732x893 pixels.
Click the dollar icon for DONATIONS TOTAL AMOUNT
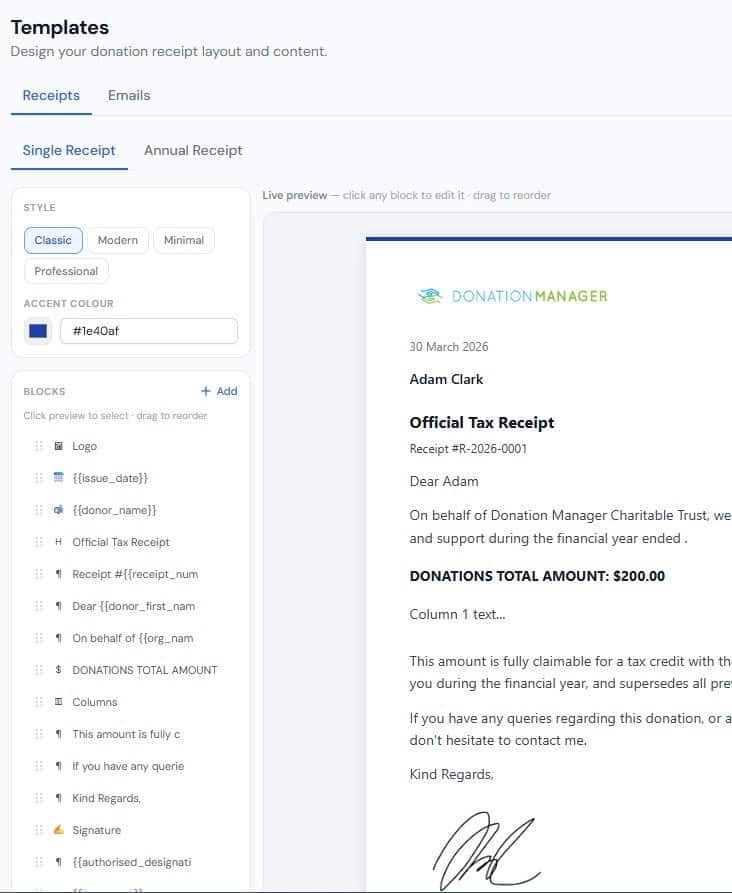click(x=59, y=670)
